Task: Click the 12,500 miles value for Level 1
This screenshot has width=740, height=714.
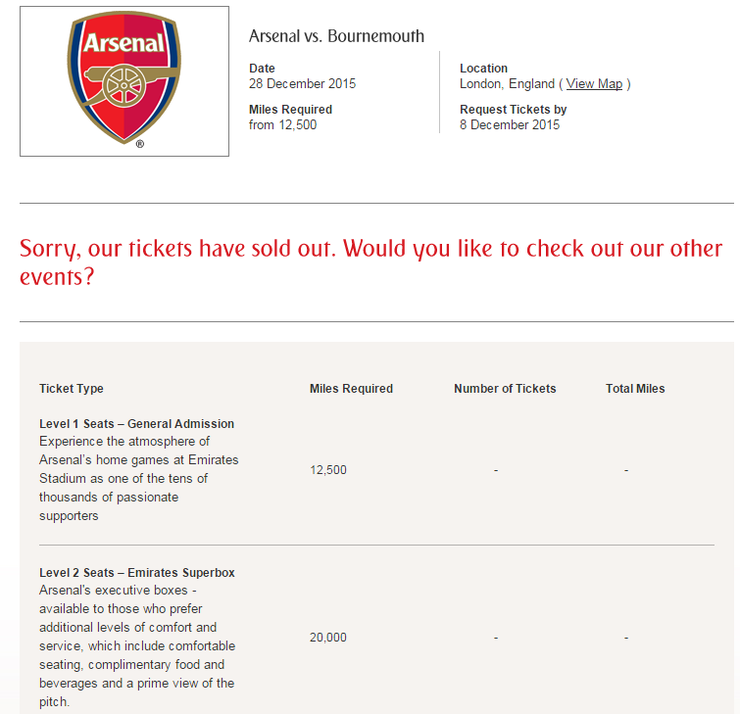Action: tap(328, 470)
